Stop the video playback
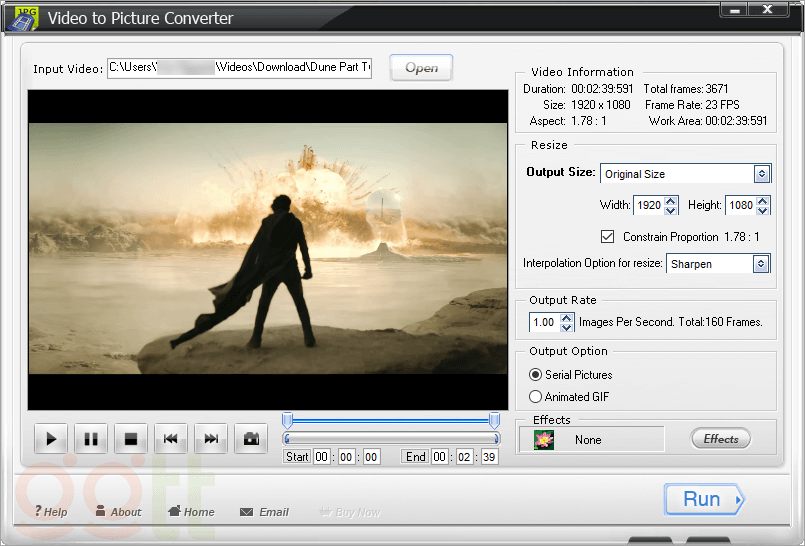Image resolution: width=805 pixels, height=546 pixels. pos(130,439)
